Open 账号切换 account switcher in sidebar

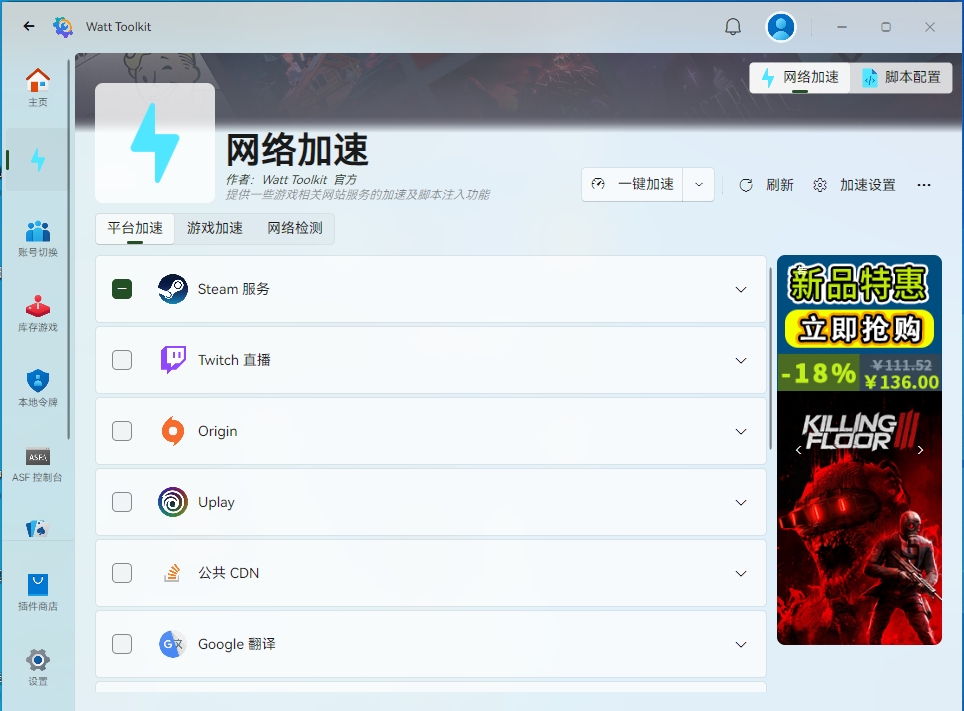[37, 237]
